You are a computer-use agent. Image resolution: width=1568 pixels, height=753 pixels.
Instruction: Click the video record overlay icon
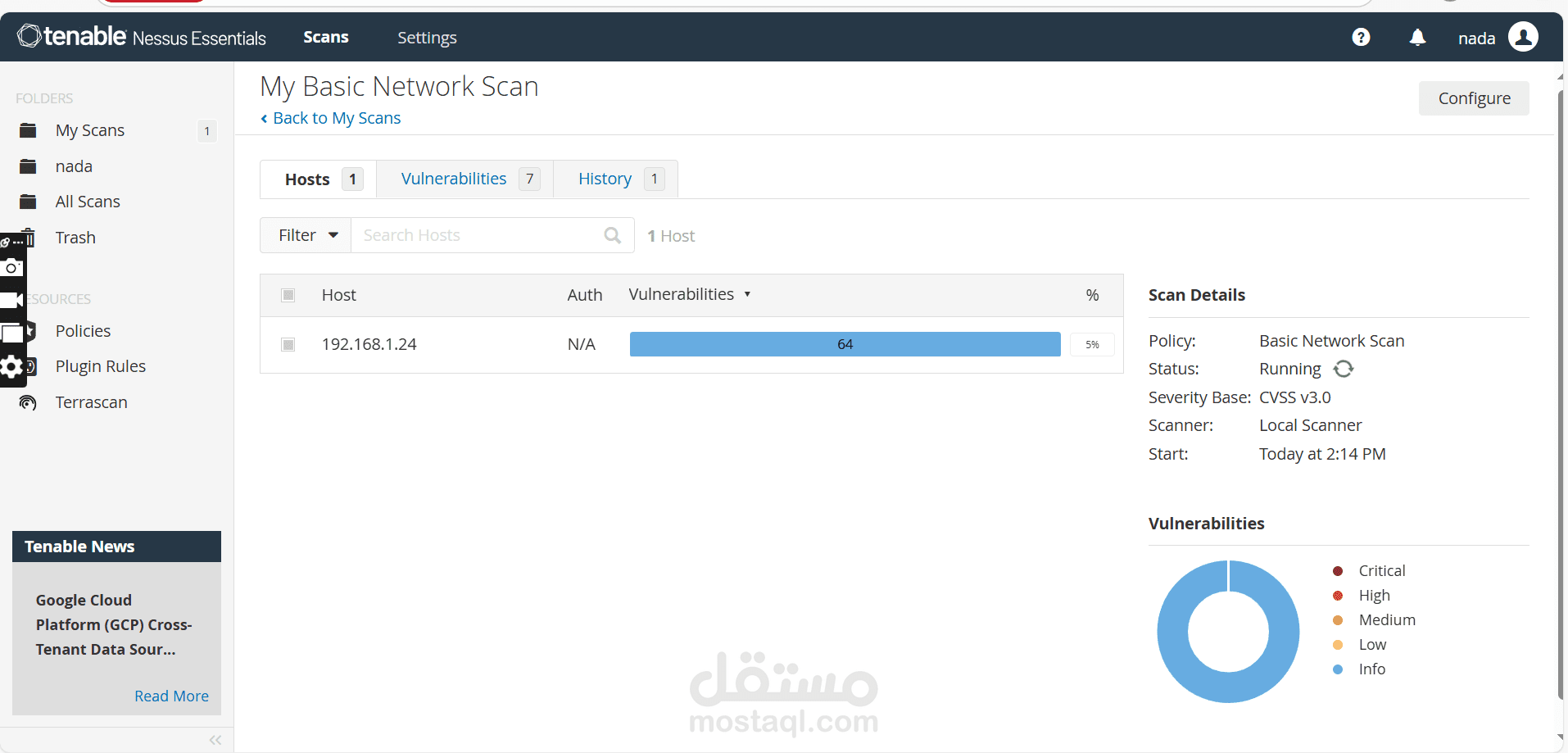(11, 300)
